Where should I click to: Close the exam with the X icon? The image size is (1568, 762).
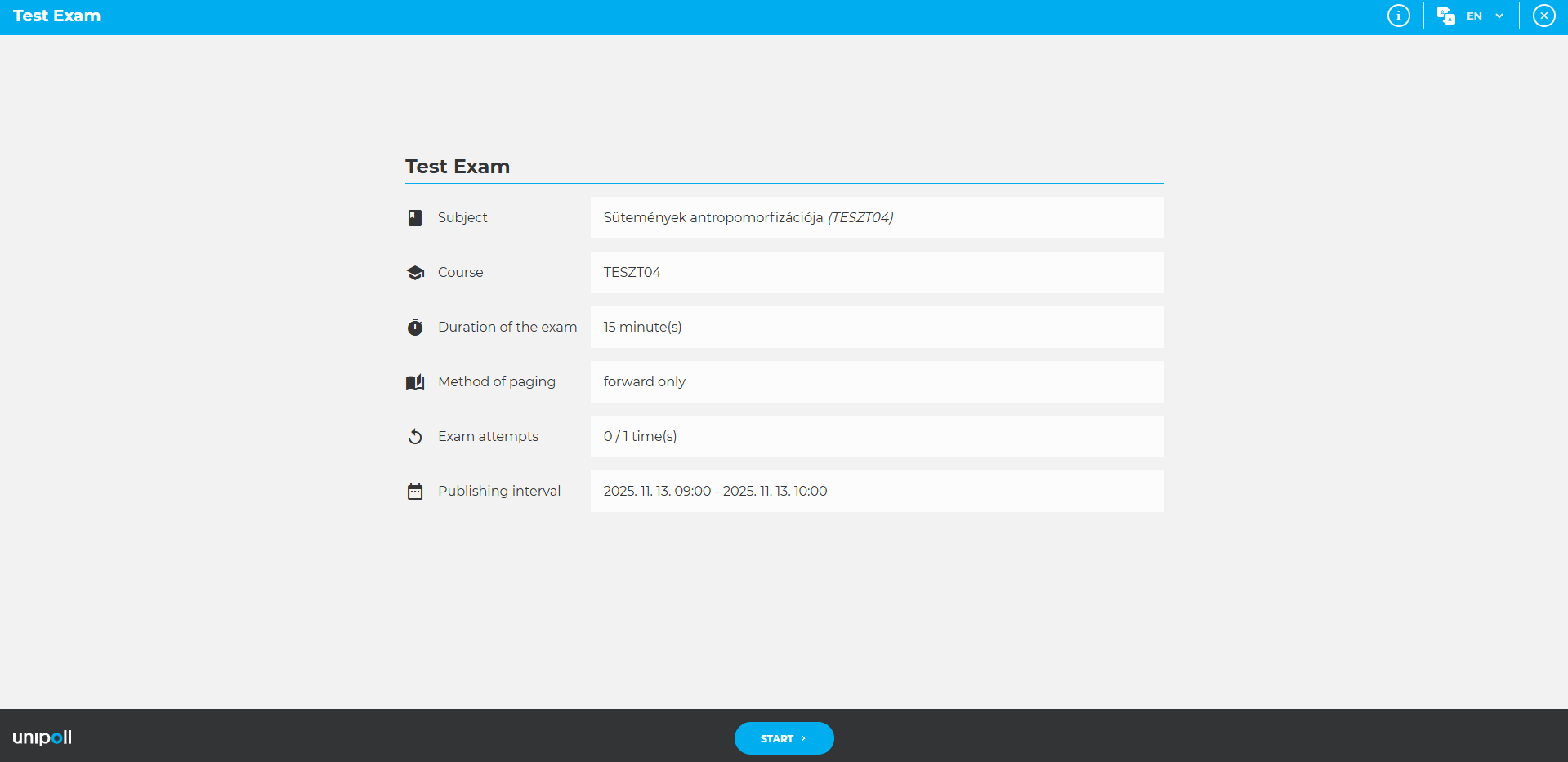point(1543,16)
